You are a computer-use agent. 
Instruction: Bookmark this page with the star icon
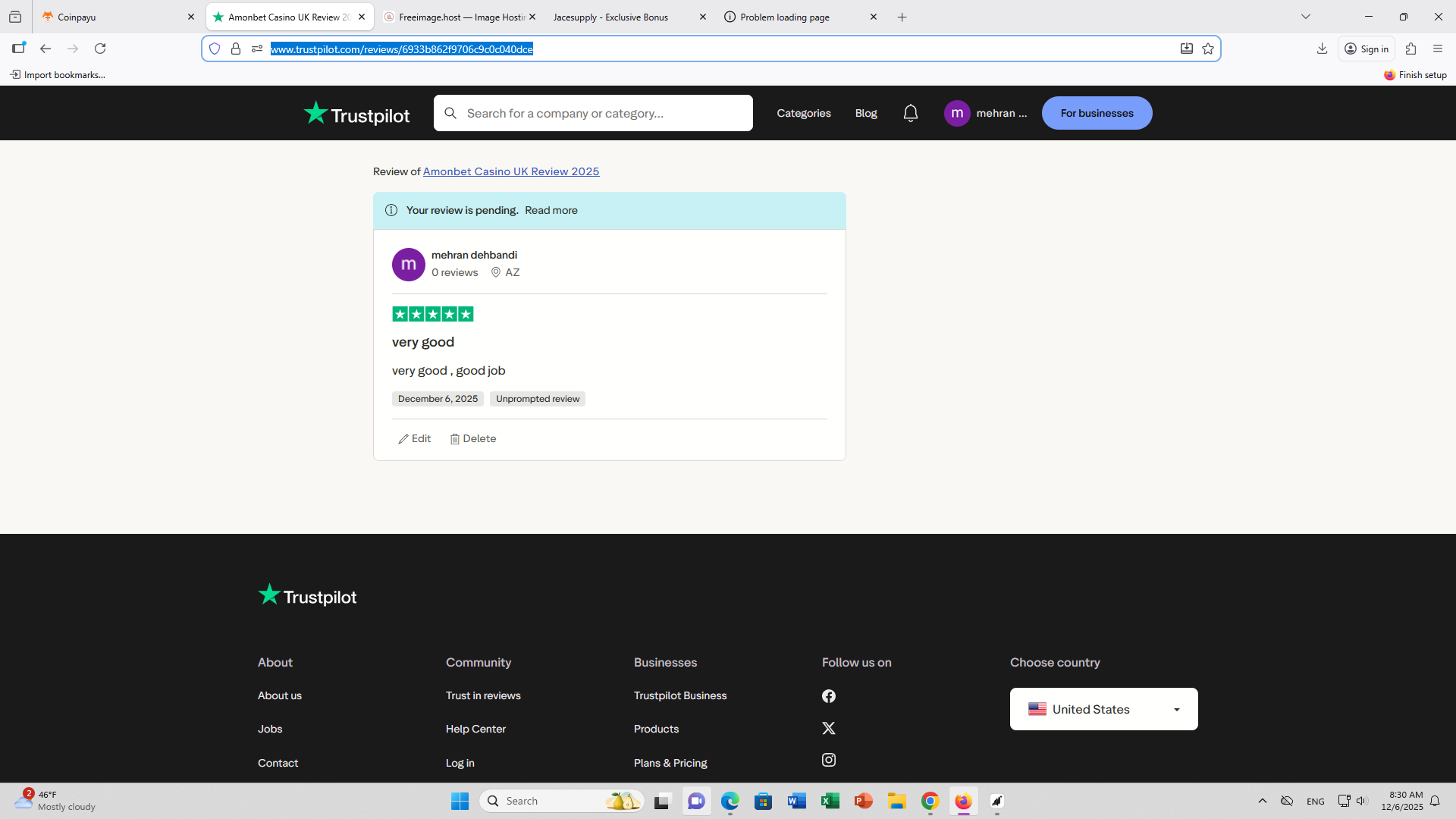point(1208,49)
